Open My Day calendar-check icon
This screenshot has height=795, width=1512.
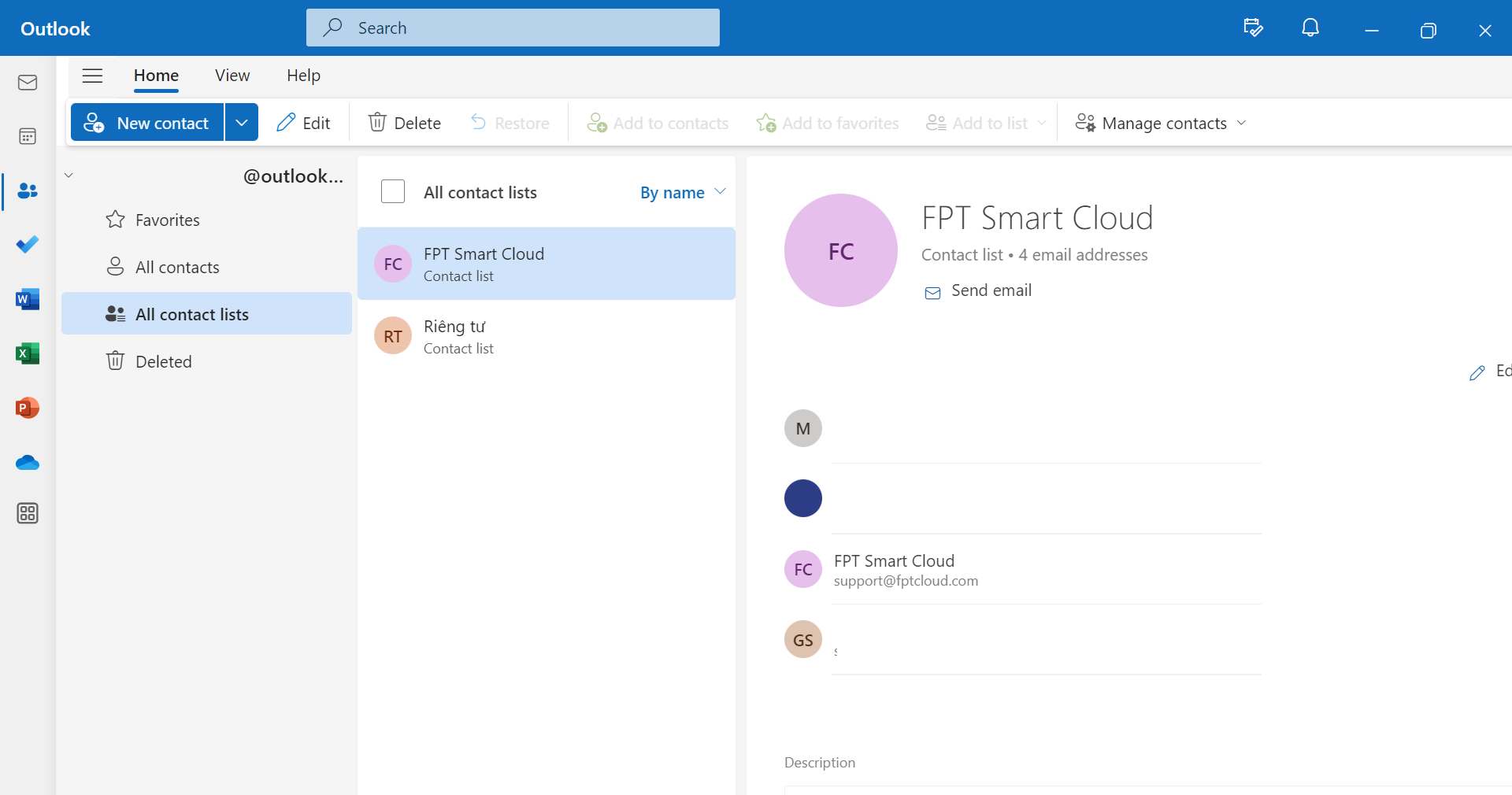(x=1253, y=28)
